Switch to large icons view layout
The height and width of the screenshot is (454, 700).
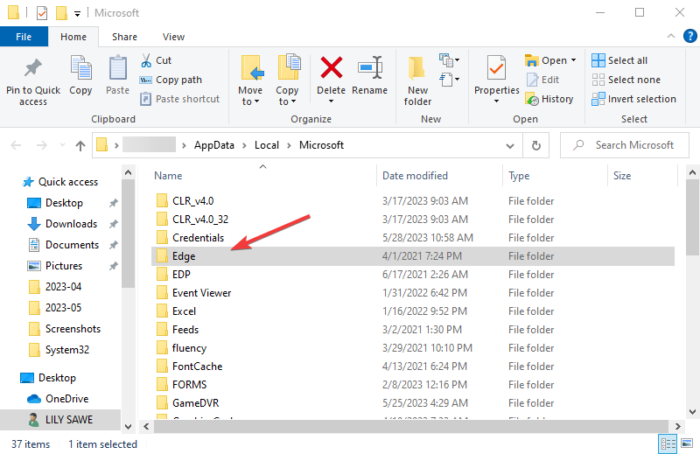click(x=687, y=444)
